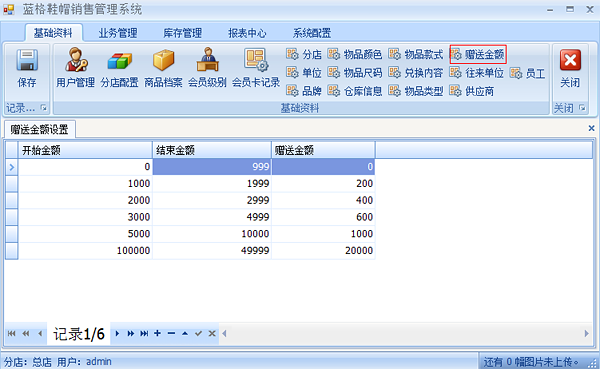Open 分店配置 branch configuration
The image size is (600, 369).
pyautogui.click(x=119, y=68)
